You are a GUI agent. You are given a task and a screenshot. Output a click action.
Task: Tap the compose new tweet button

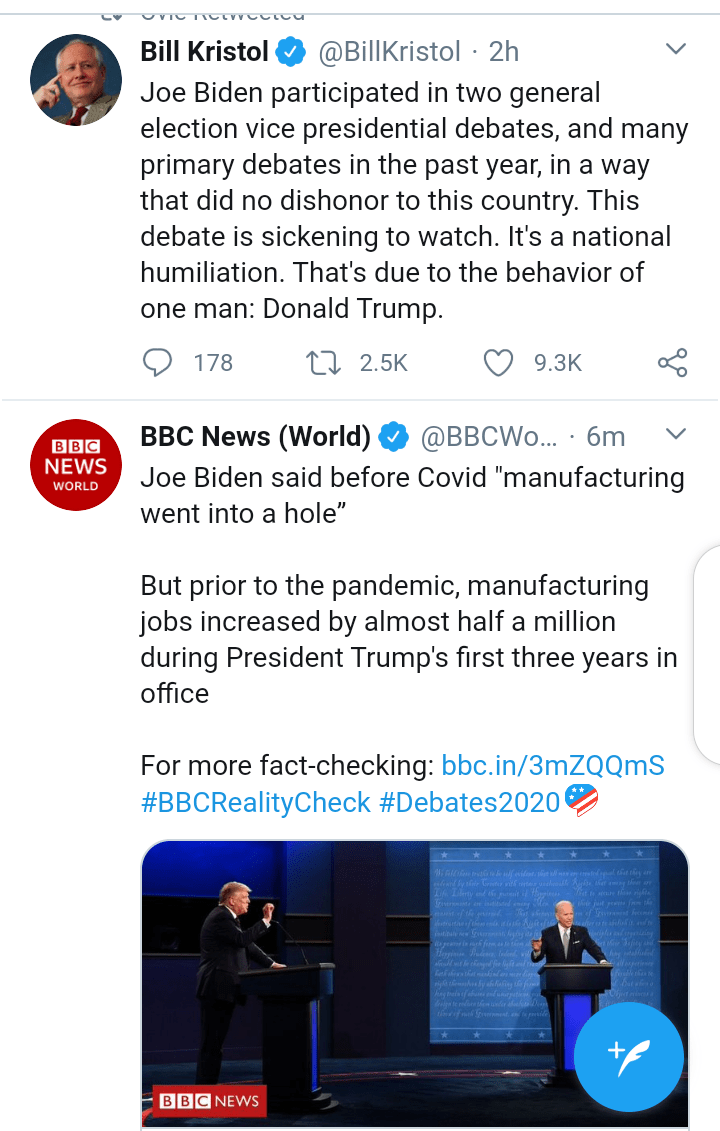click(x=628, y=1057)
